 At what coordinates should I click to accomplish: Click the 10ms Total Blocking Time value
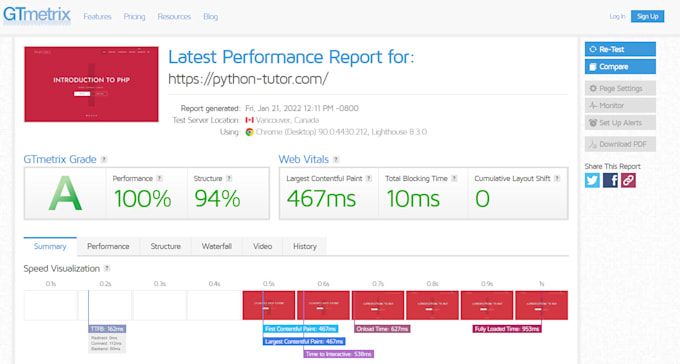[413, 199]
